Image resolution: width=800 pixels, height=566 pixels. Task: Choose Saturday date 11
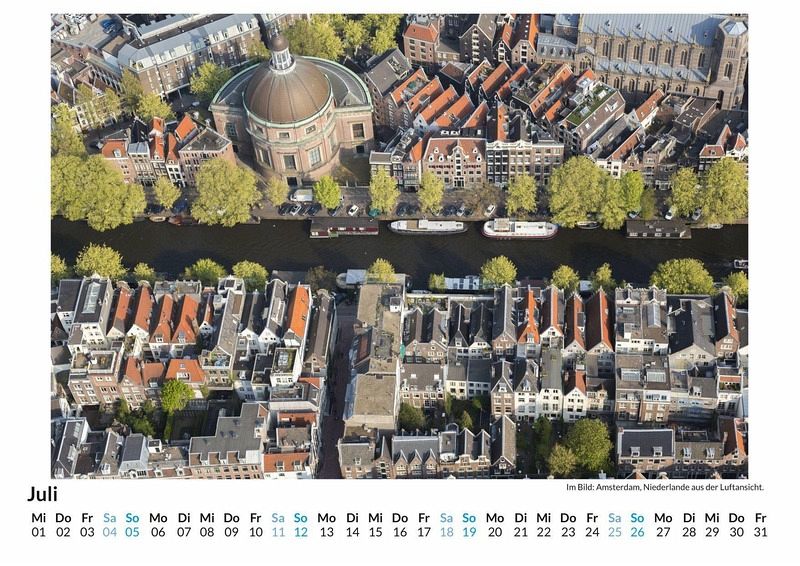[278, 532]
